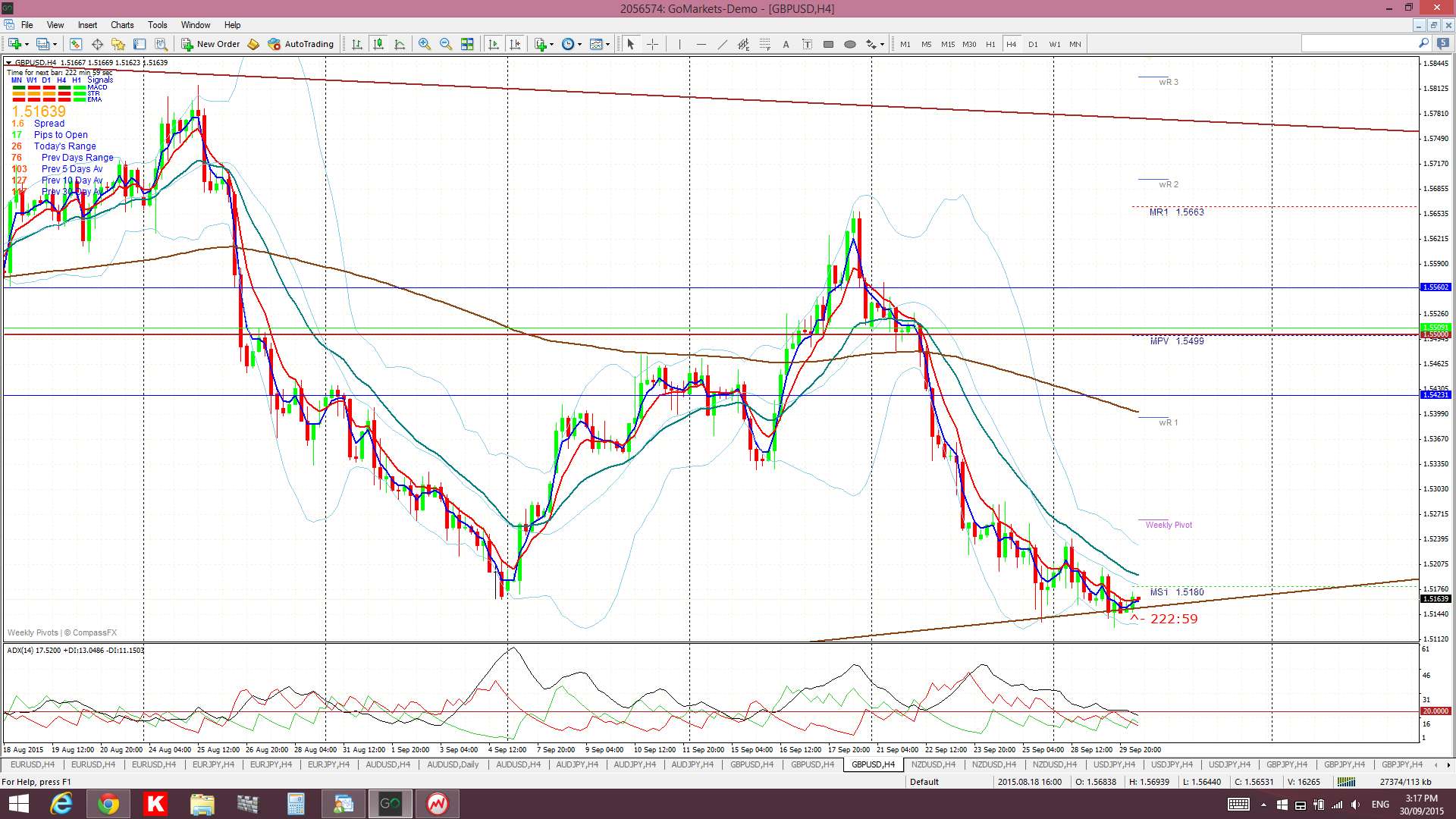Choose the trendline drawing tool
1456x819 pixels.
tap(722, 44)
